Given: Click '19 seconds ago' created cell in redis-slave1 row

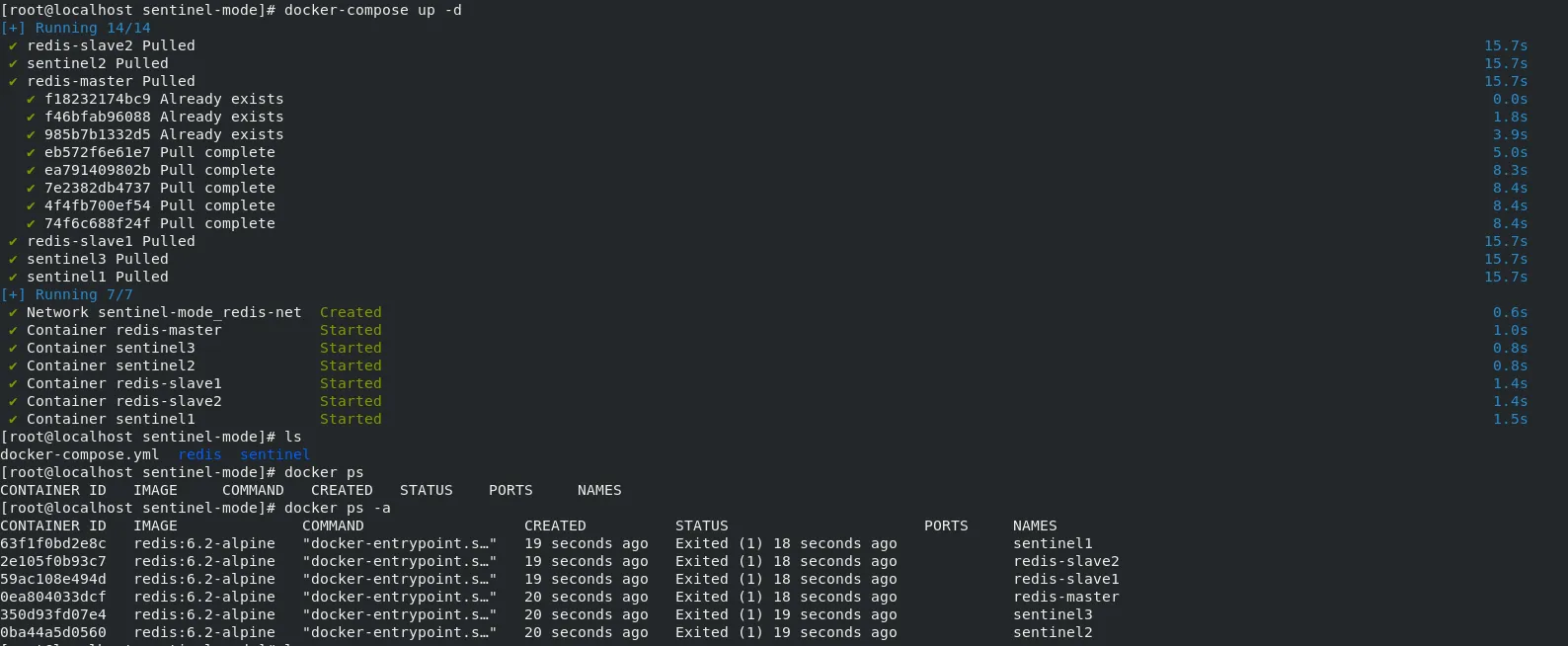Looking at the screenshot, I should point(587,579).
